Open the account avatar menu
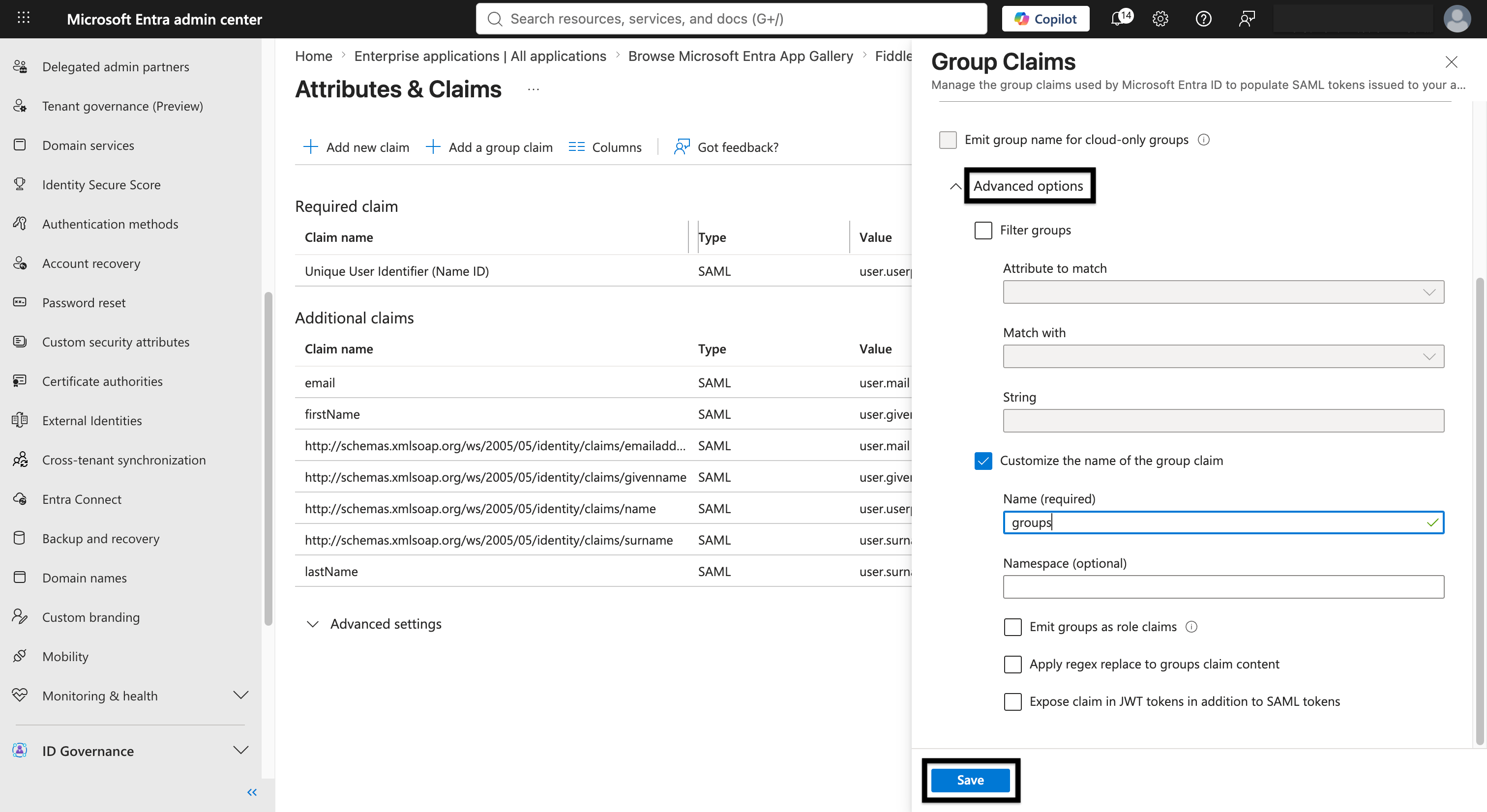The image size is (1487, 812). [x=1457, y=19]
